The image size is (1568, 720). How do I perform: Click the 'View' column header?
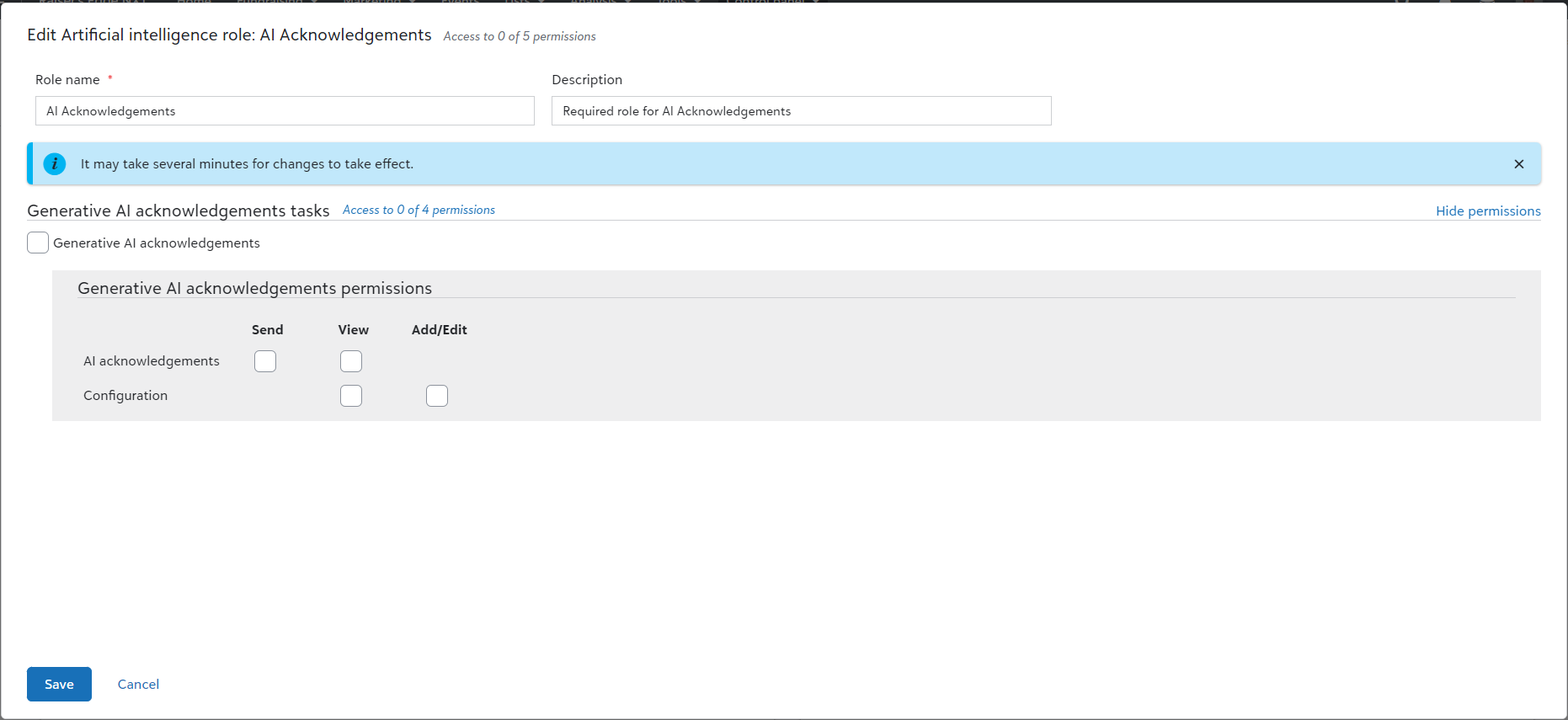point(353,329)
